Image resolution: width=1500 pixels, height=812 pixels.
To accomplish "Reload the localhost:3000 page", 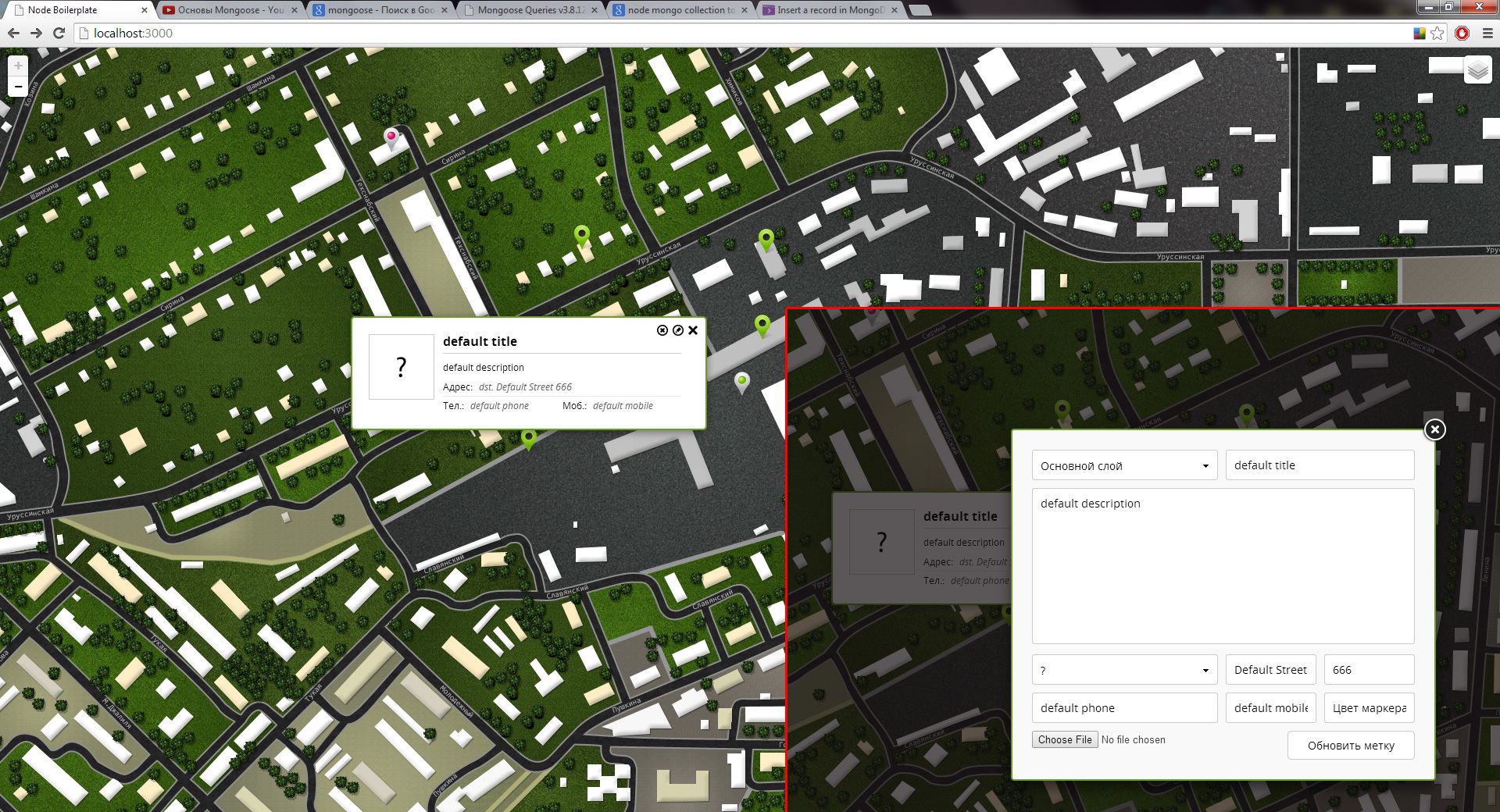I will coord(59,34).
